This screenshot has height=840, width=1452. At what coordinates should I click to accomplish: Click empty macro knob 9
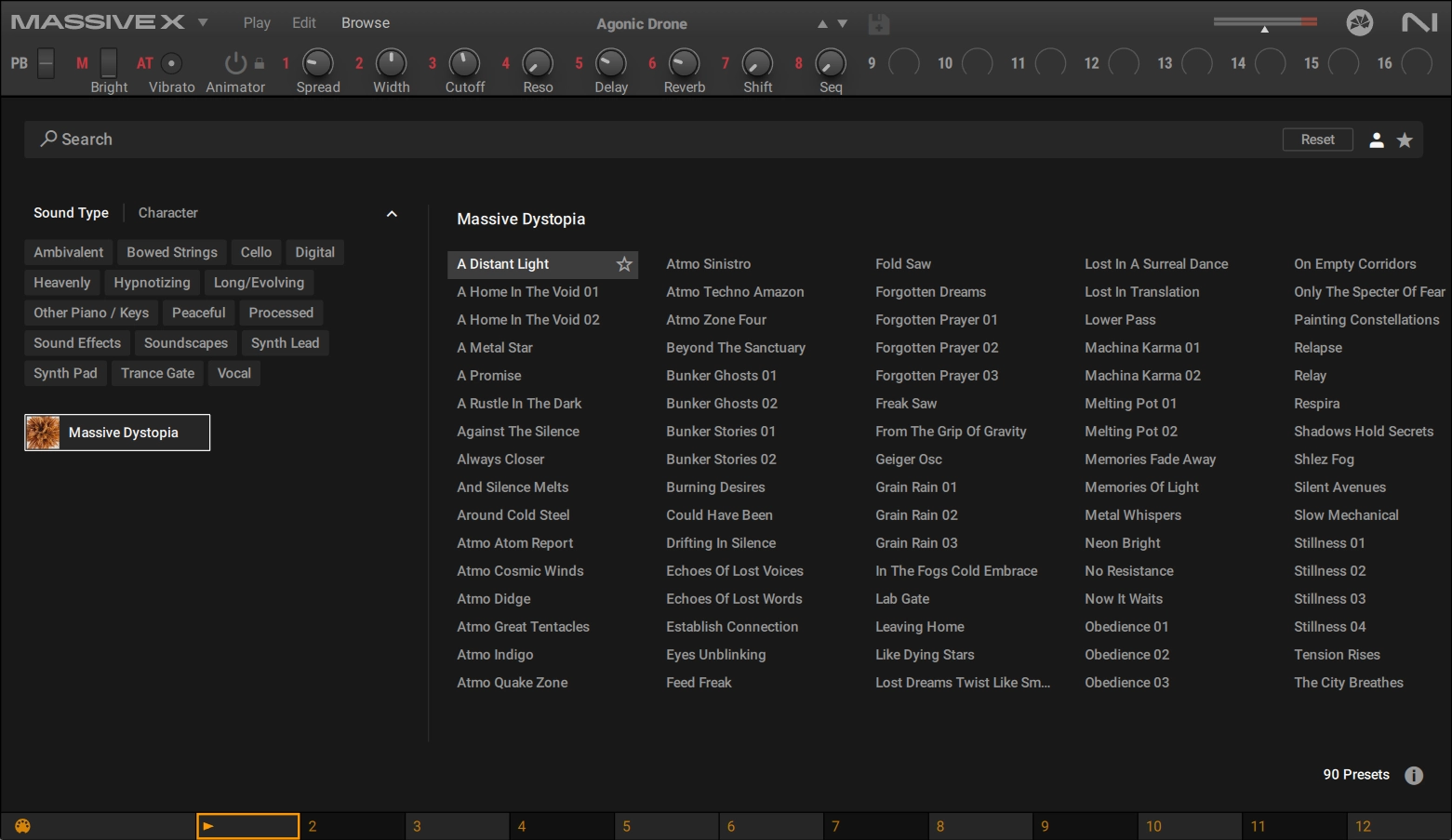(x=904, y=63)
